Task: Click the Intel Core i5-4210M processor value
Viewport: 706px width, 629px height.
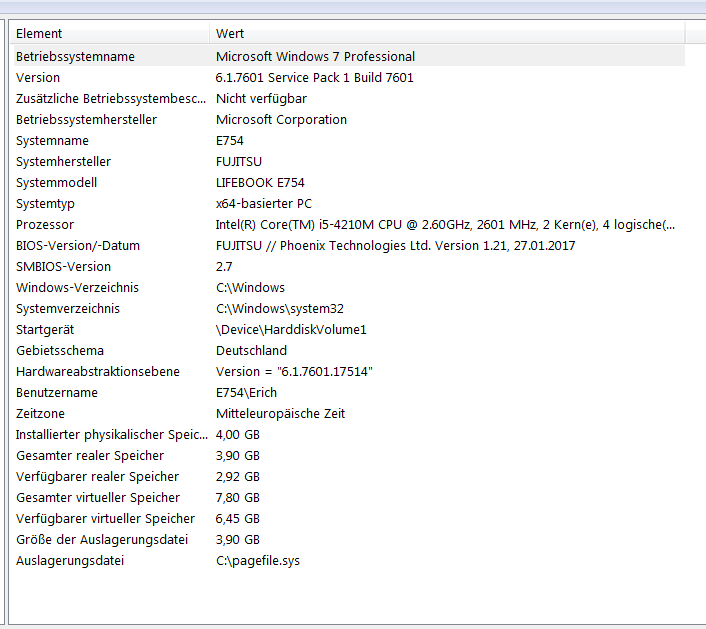Action: pyautogui.click(x=445, y=225)
